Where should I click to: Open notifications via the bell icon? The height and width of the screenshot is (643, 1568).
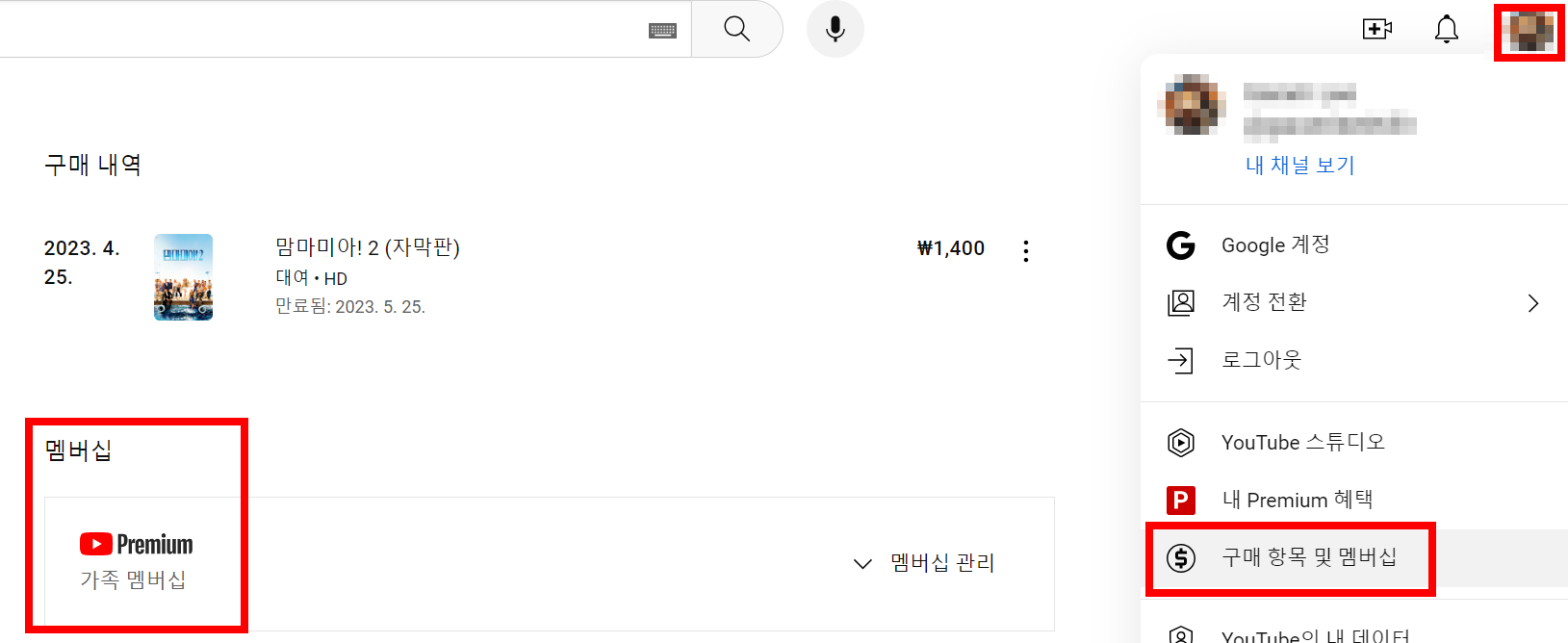pos(1445,29)
